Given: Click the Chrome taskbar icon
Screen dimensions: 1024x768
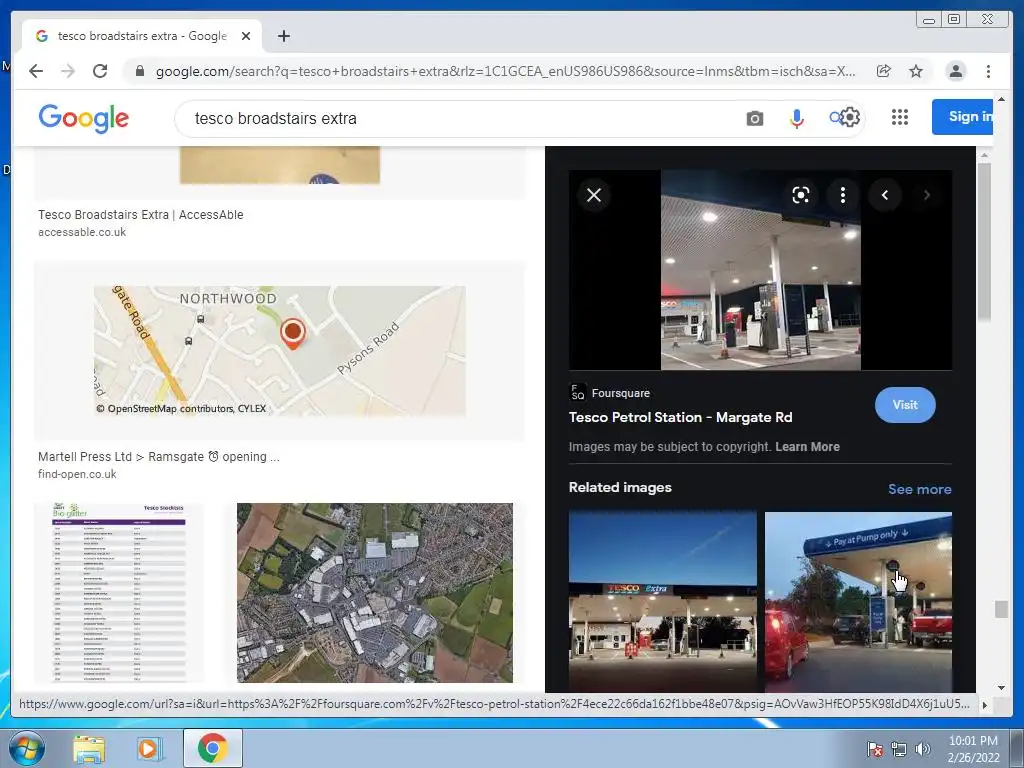Looking at the screenshot, I should coord(213,748).
